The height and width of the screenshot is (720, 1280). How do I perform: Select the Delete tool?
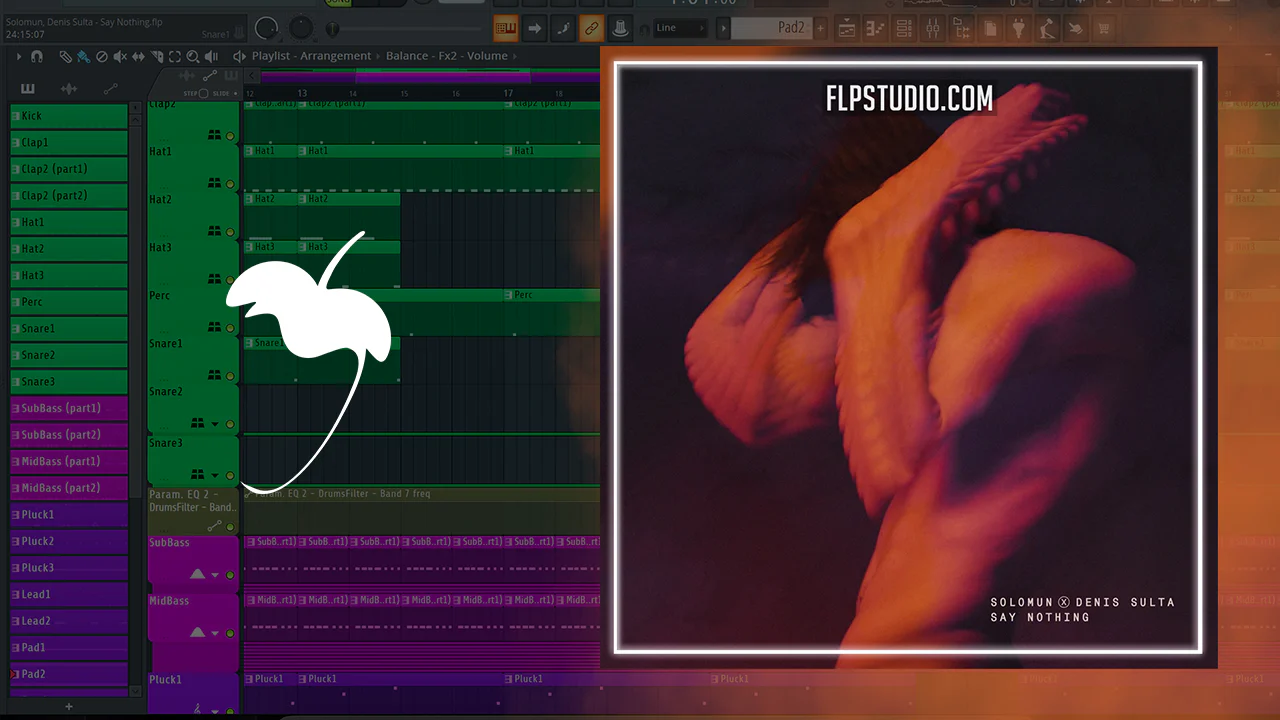coord(101,57)
